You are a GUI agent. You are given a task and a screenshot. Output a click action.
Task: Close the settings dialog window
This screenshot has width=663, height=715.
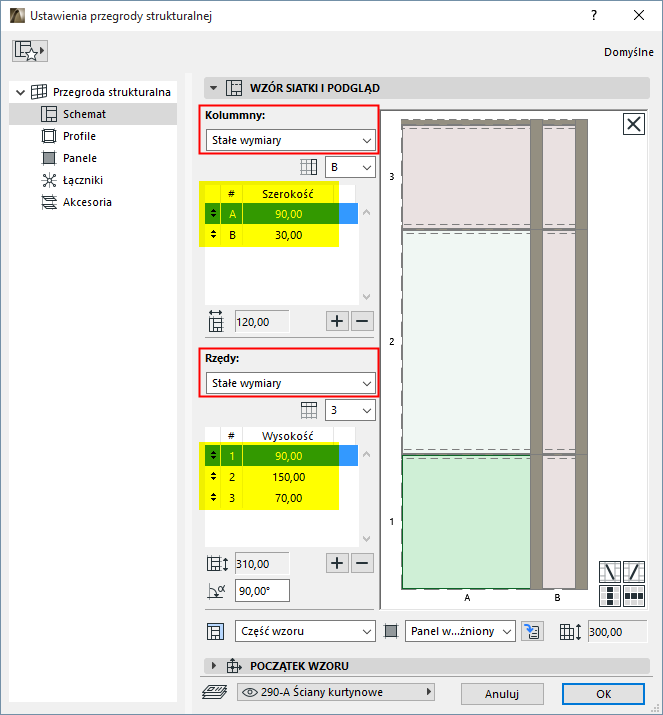pos(639,16)
